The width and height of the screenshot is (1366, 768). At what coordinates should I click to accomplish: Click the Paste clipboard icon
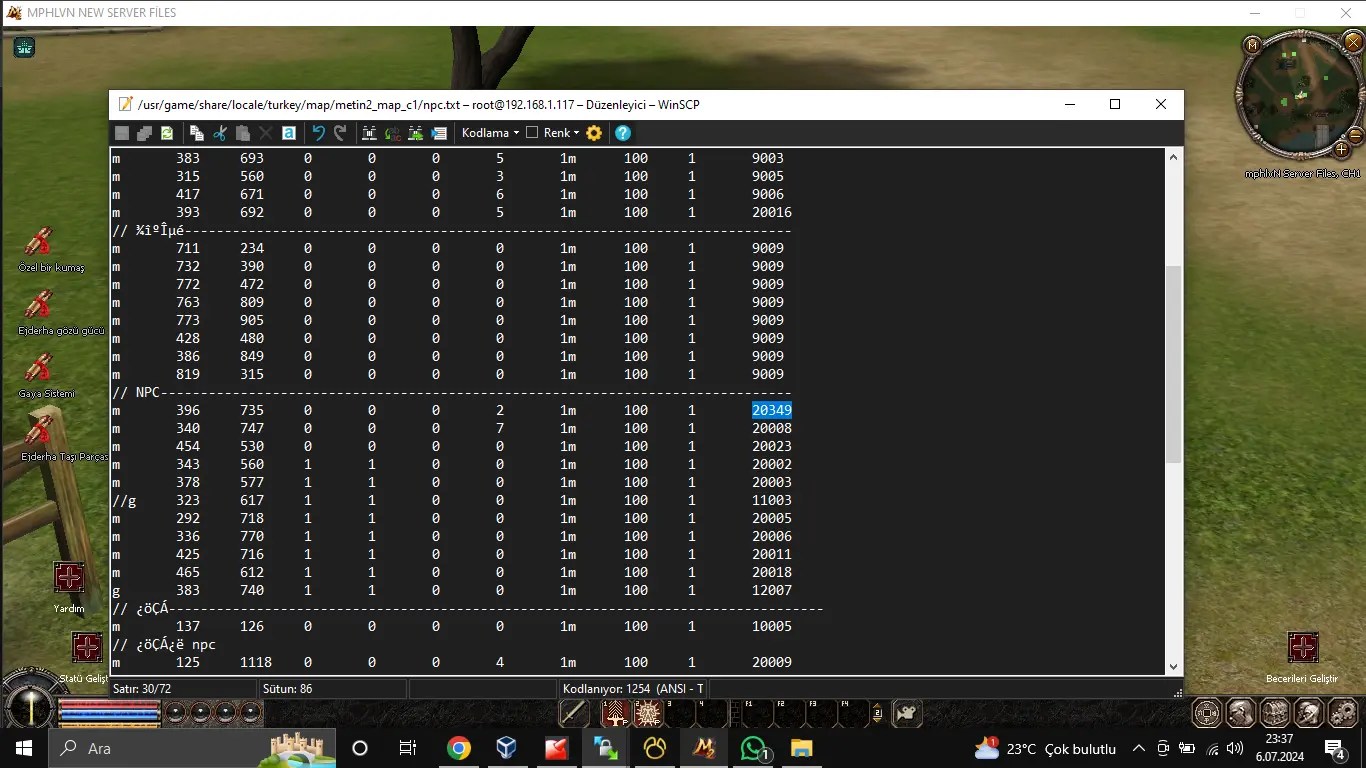243,133
